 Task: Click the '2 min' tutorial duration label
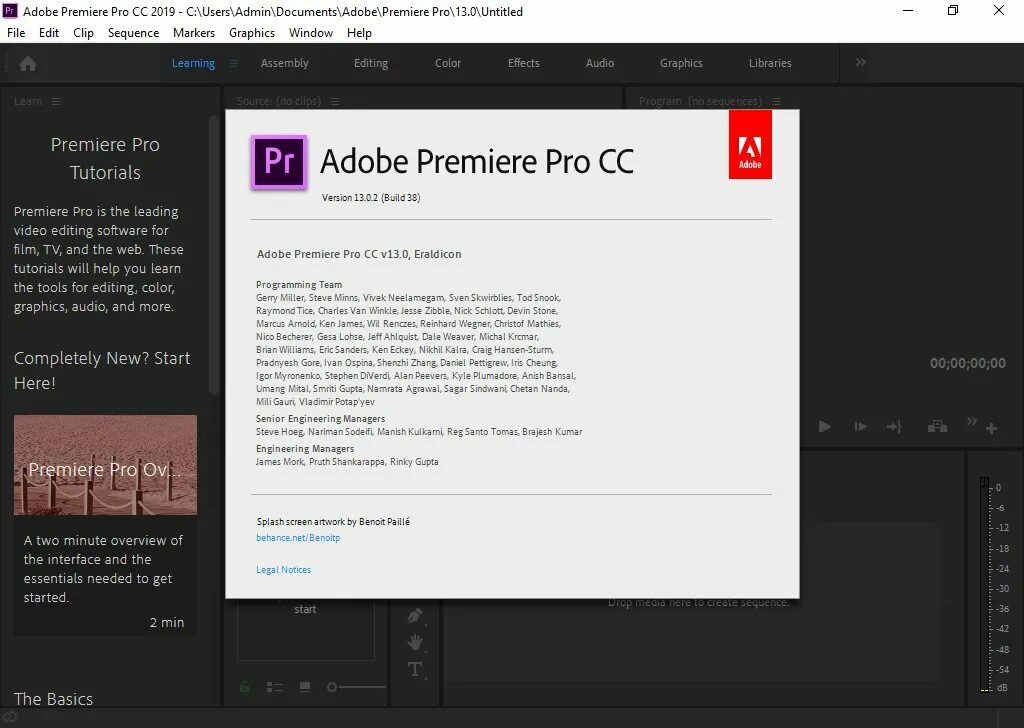click(167, 622)
